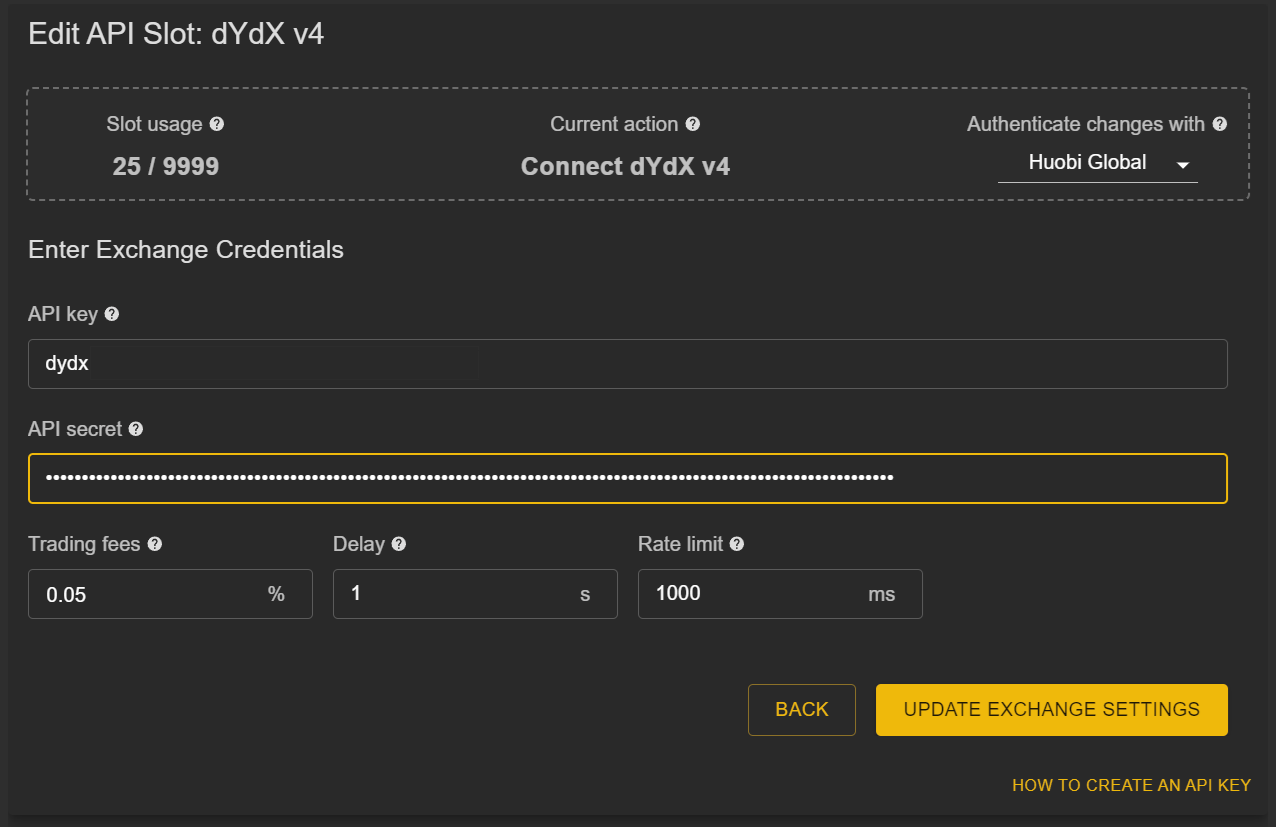
Task: Click the Enter Exchange Credentials heading
Action: (x=186, y=250)
